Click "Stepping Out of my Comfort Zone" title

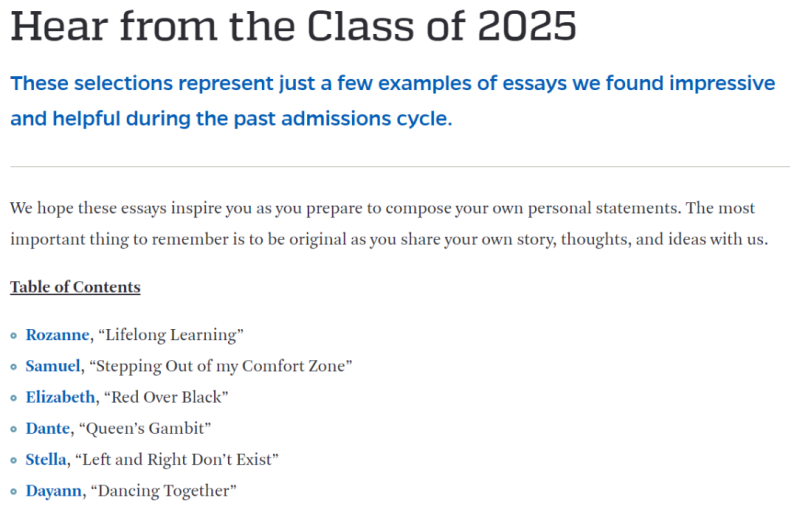[x=221, y=366]
